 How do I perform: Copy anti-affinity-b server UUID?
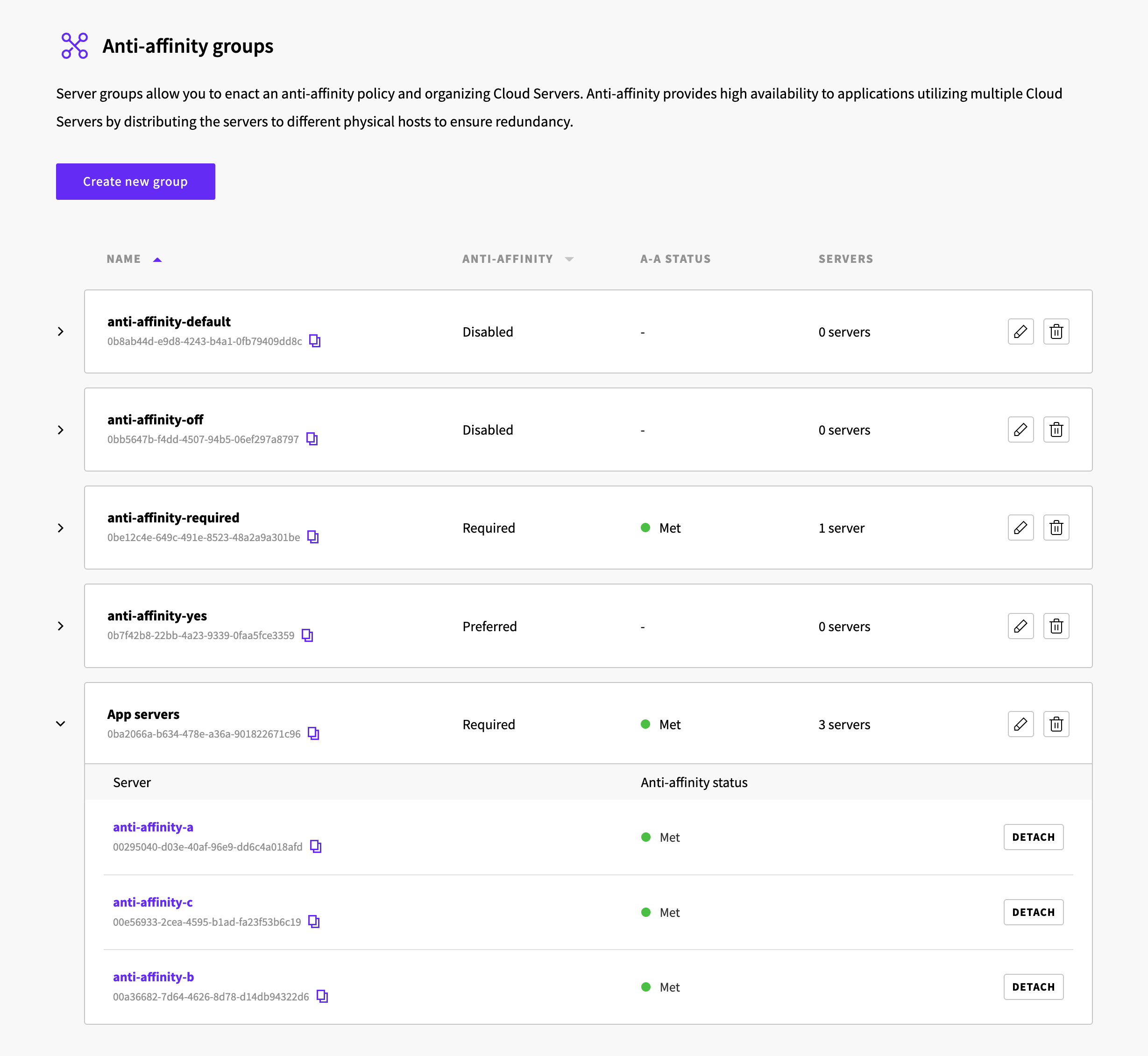point(322,997)
